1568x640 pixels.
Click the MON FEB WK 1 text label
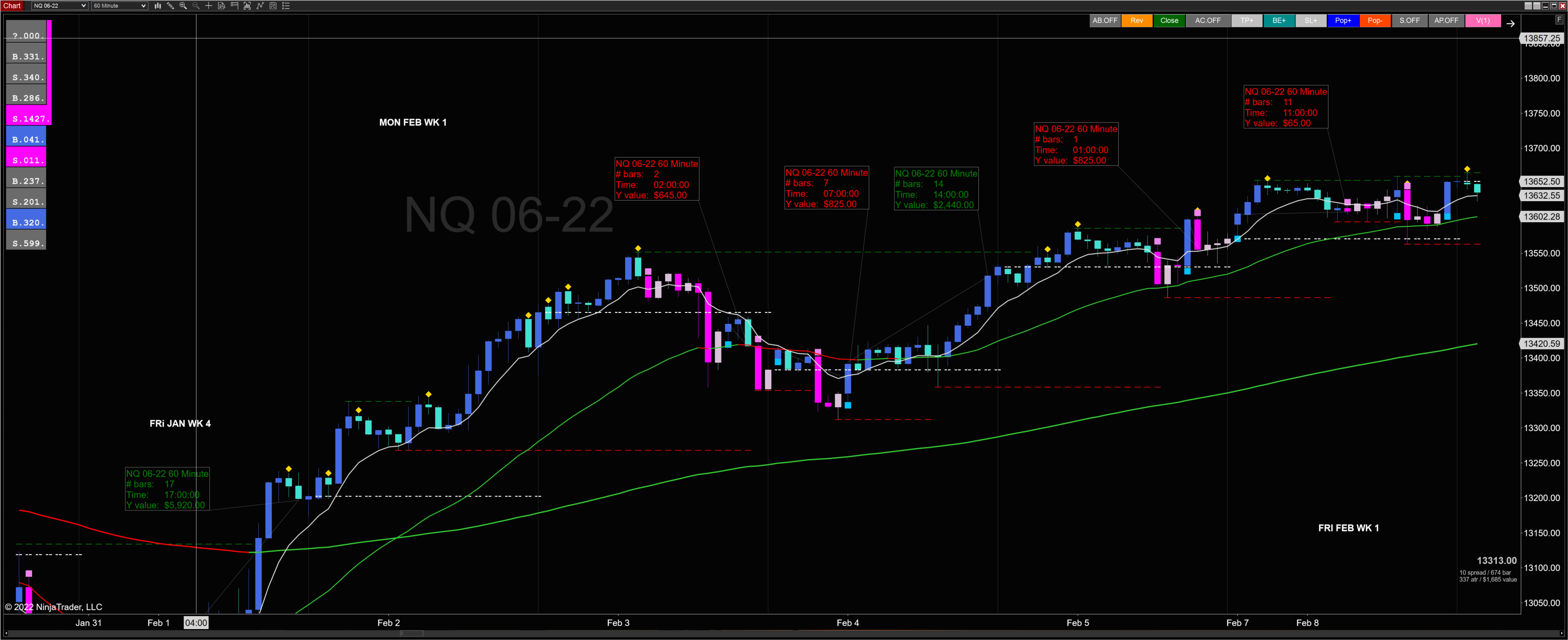(x=413, y=122)
